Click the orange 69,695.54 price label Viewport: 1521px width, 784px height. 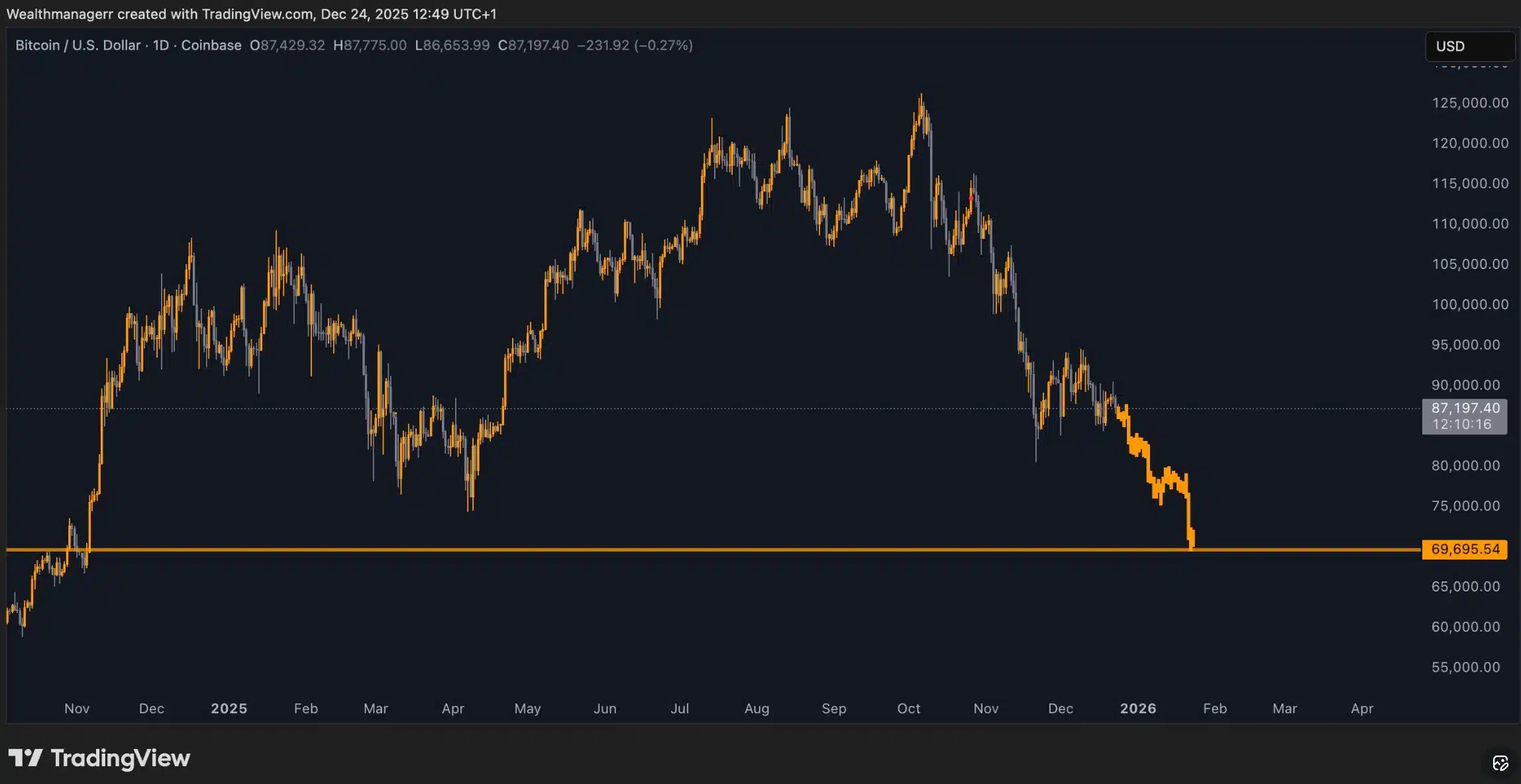1464,549
